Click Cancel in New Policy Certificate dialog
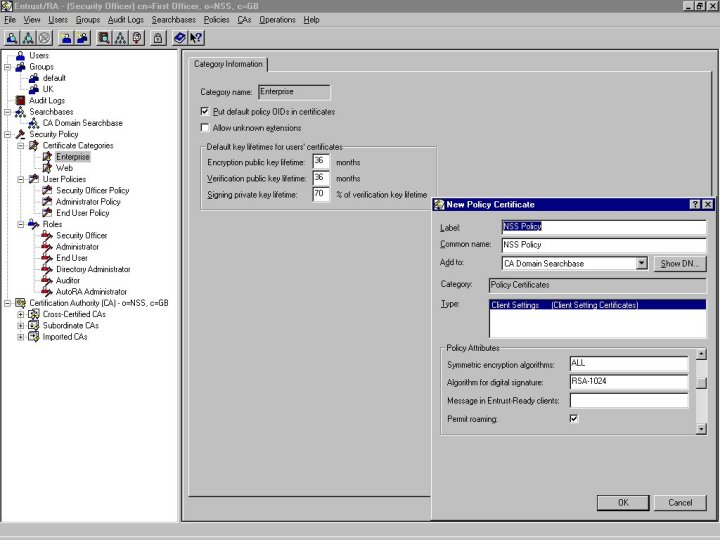The width and height of the screenshot is (720, 540). coord(680,502)
